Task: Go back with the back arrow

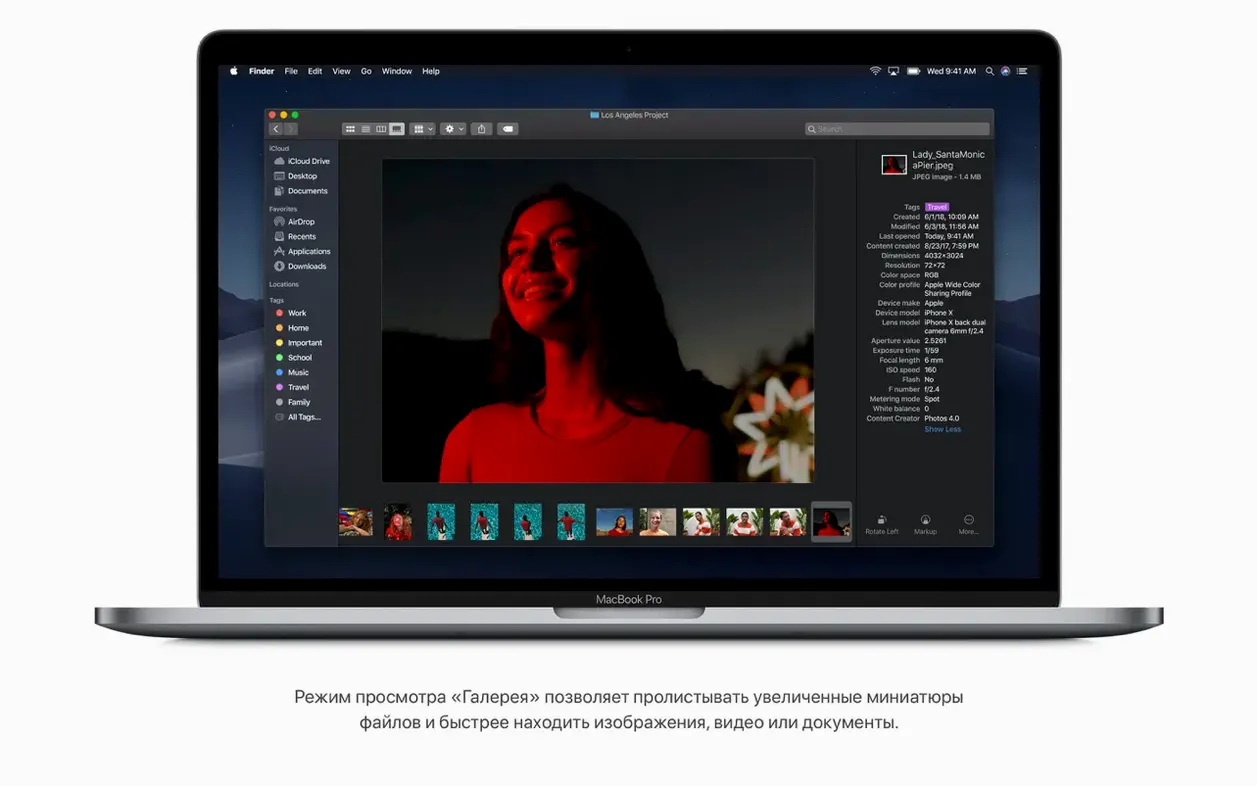Action: tap(276, 129)
